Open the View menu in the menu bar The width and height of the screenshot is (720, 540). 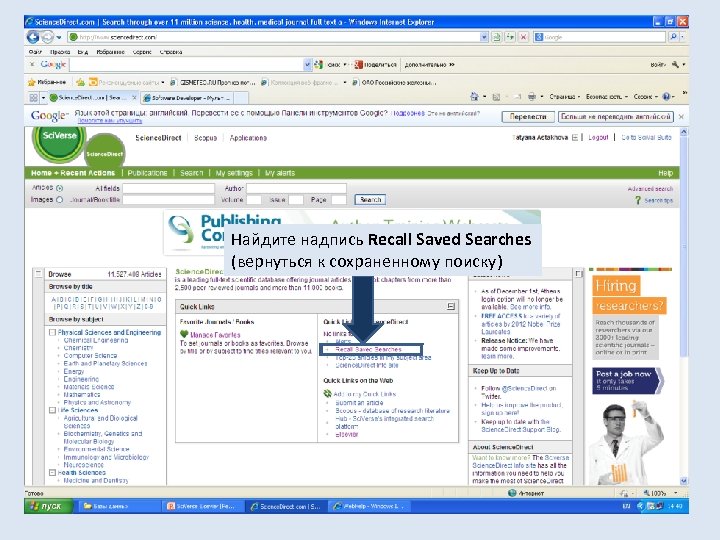pos(83,52)
